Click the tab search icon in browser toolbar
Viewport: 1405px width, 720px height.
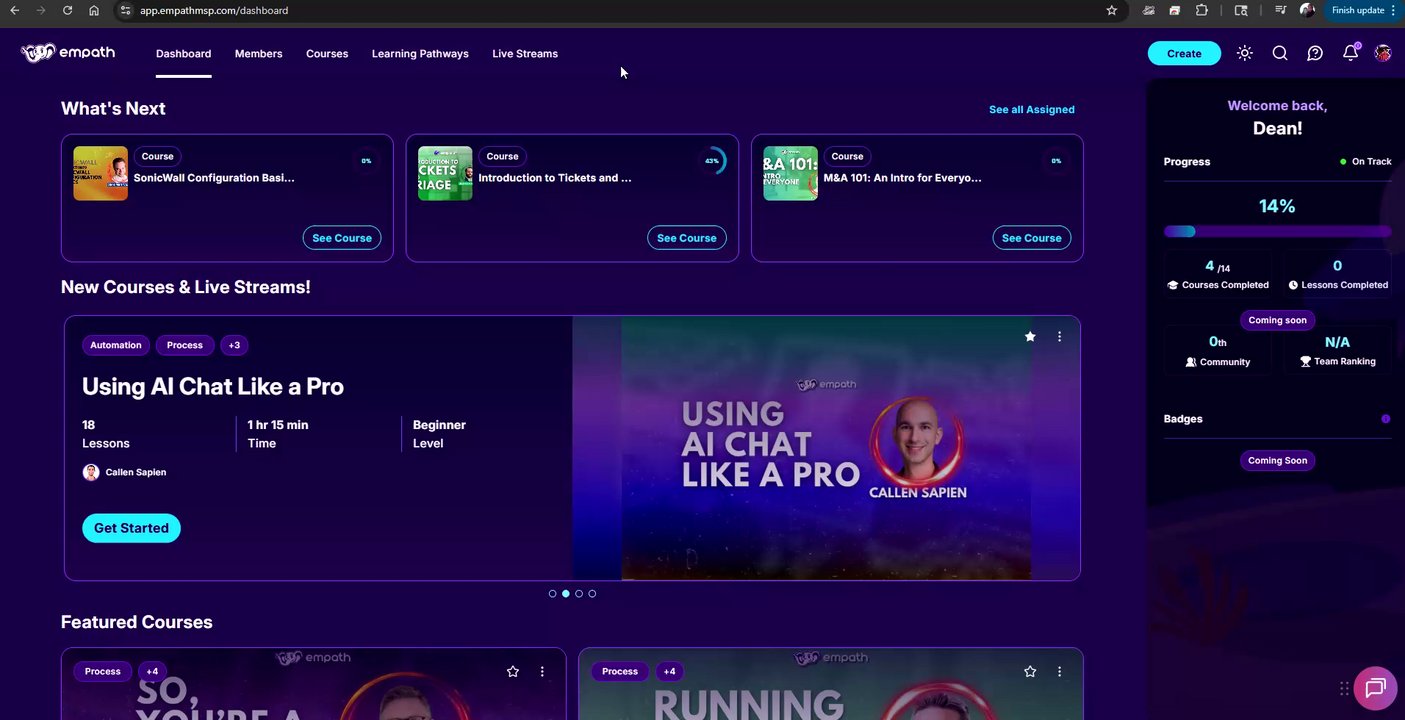pyautogui.click(x=1241, y=10)
